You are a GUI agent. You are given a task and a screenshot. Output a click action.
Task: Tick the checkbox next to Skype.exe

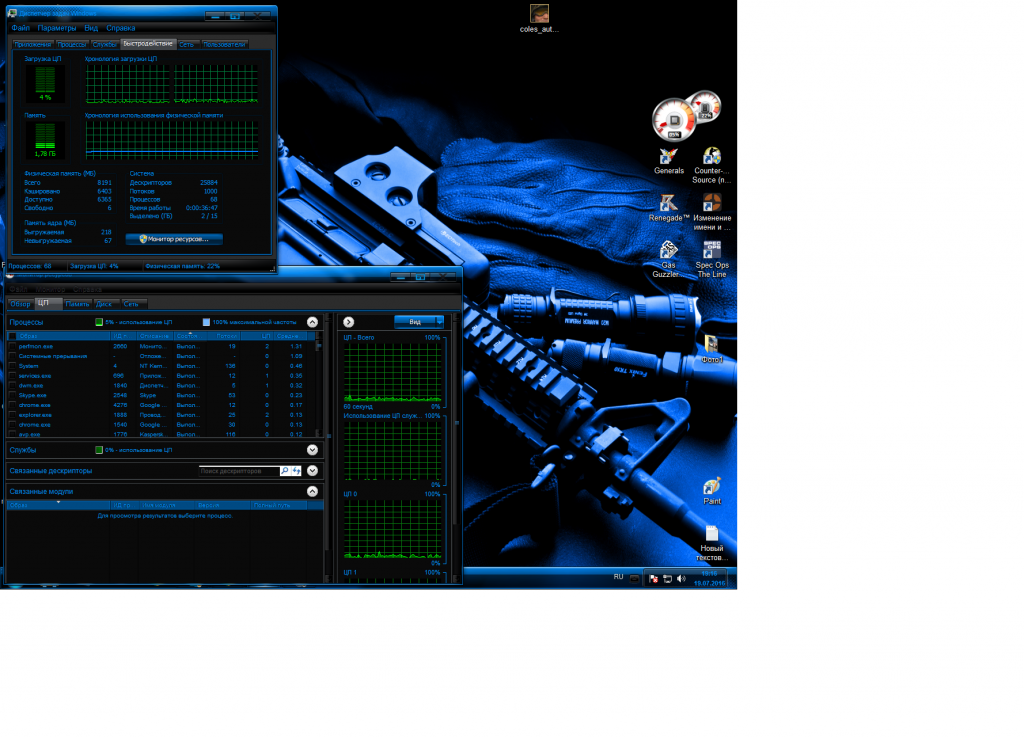(12, 395)
